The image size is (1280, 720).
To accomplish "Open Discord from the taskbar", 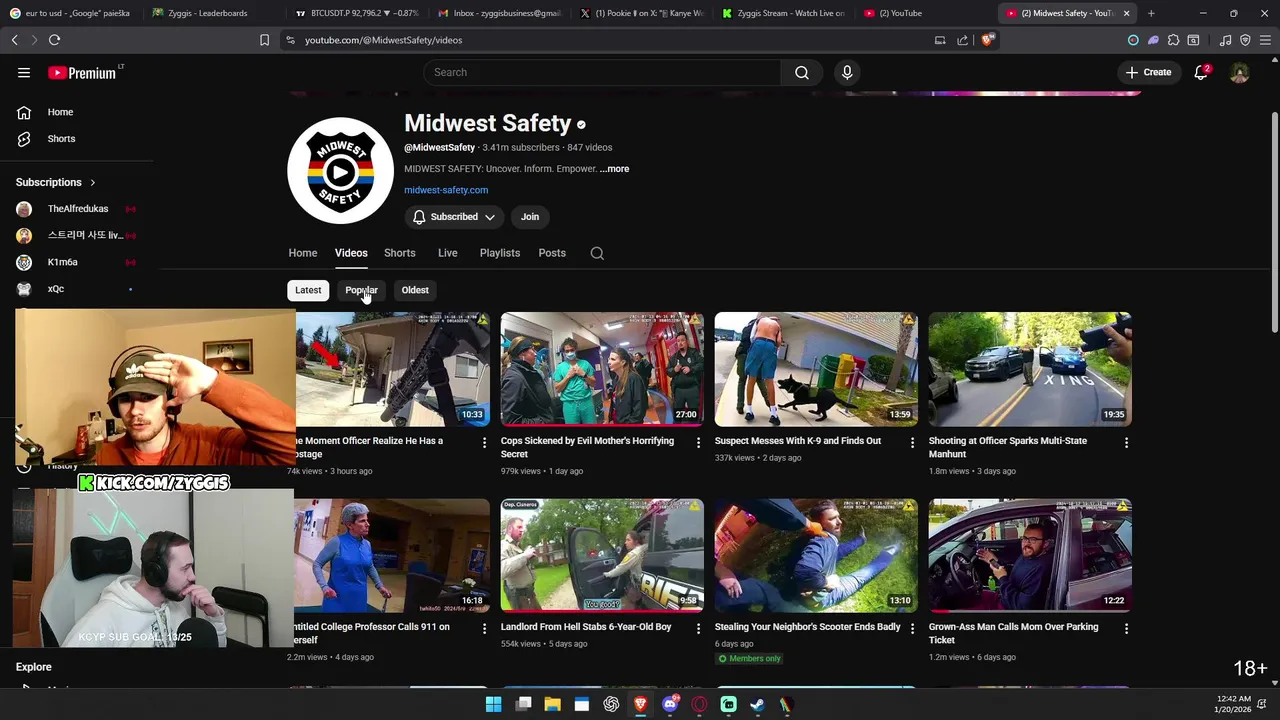I will [670, 704].
